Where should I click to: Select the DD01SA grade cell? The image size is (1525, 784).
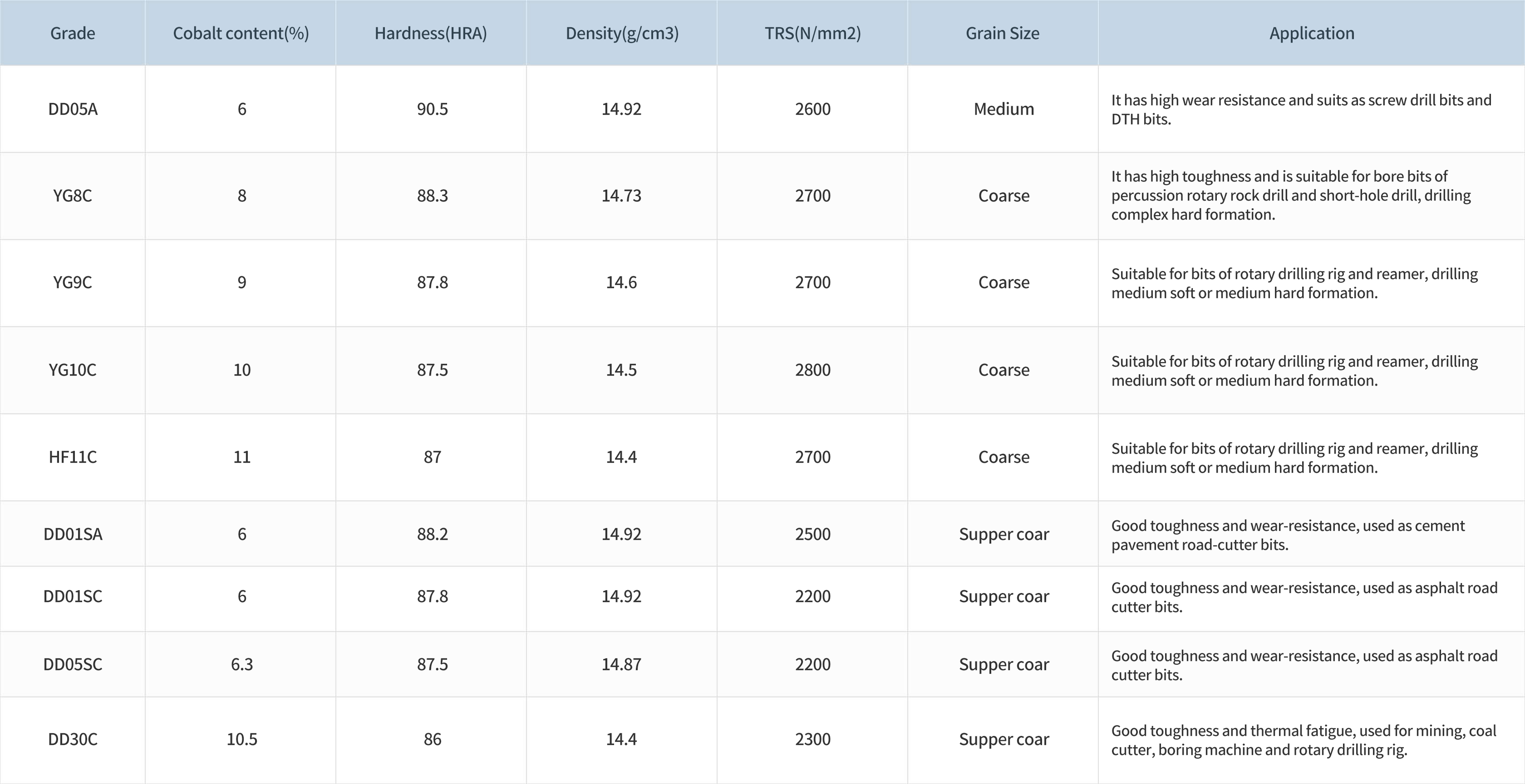tap(72, 534)
